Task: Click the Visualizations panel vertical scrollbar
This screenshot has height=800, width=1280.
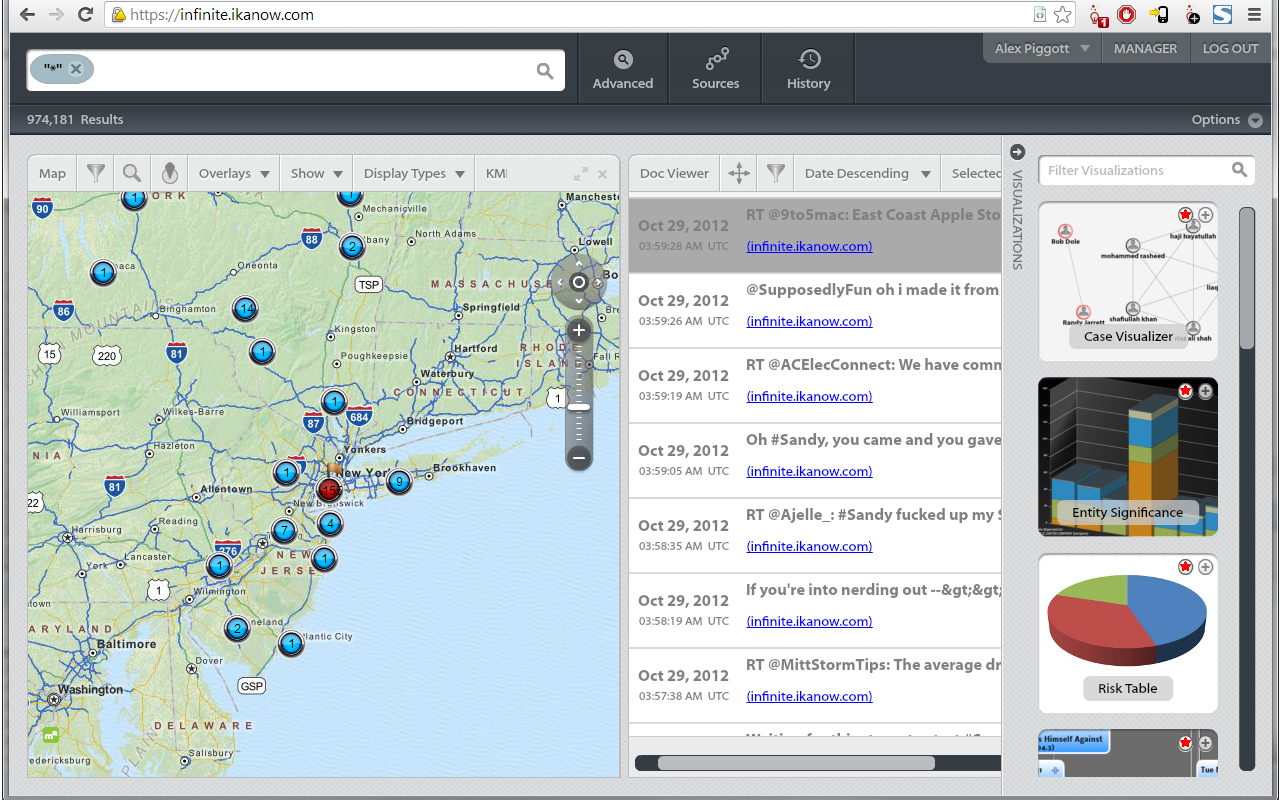Action: point(1246,278)
